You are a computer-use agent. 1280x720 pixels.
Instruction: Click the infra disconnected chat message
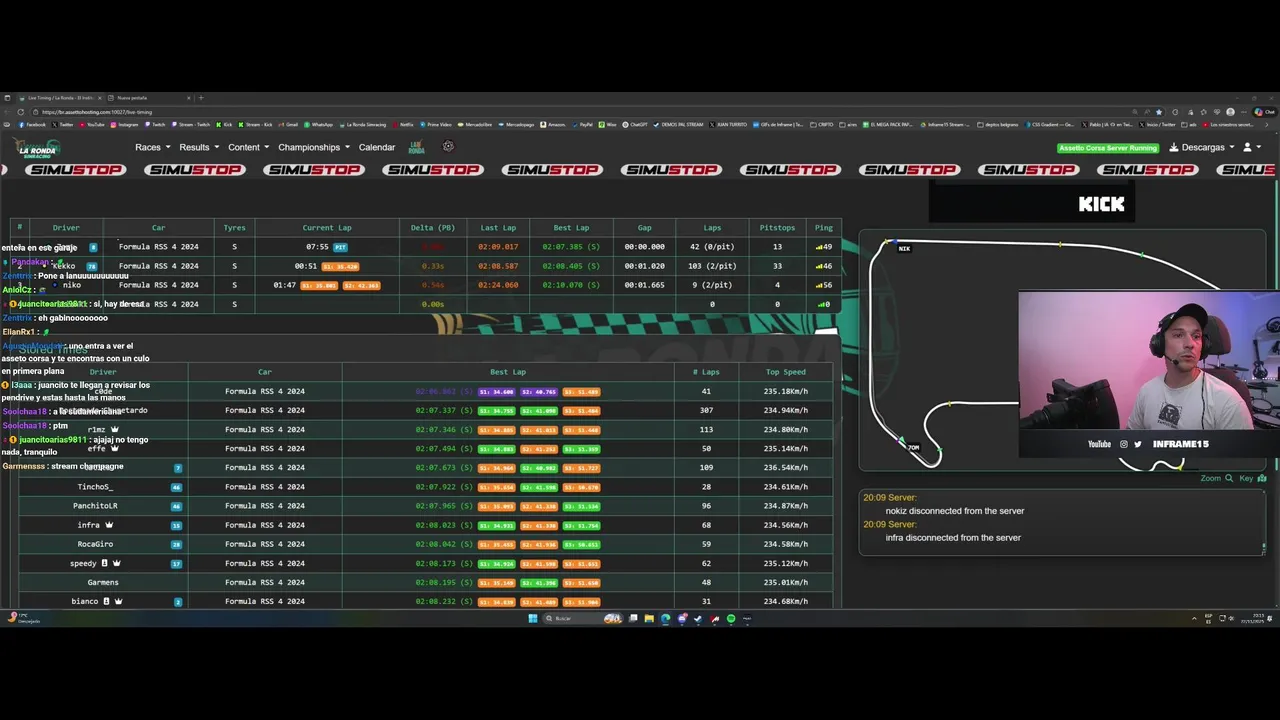tap(953, 538)
